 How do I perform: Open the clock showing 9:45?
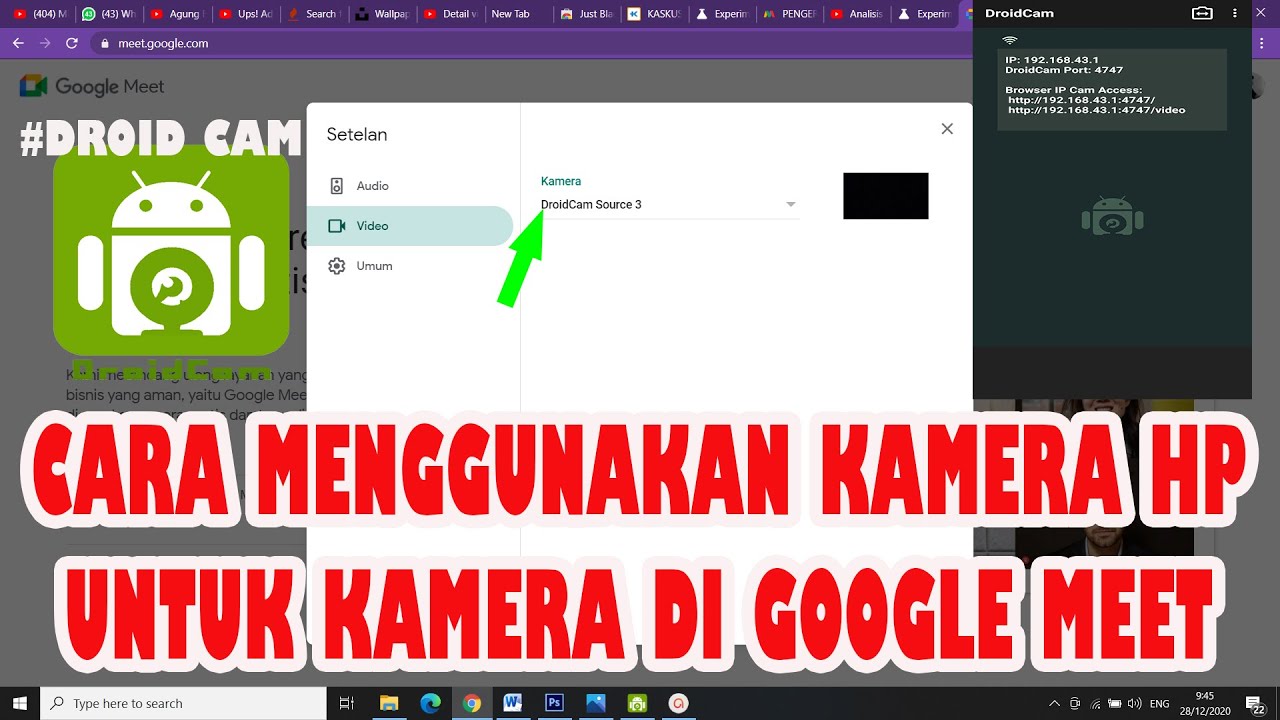(x=1204, y=703)
